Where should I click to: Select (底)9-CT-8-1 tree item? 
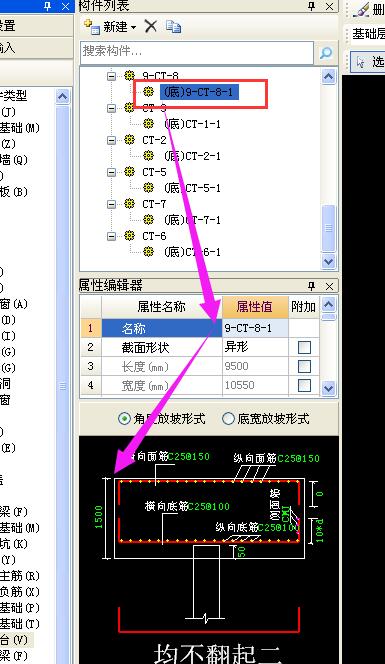click(x=199, y=92)
